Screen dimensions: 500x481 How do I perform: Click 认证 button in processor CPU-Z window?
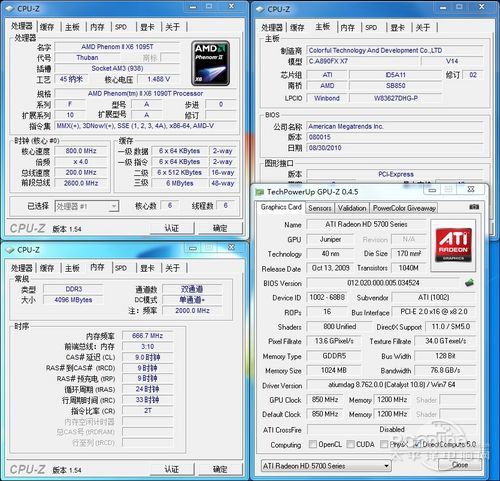pyautogui.click(x=172, y=228)
